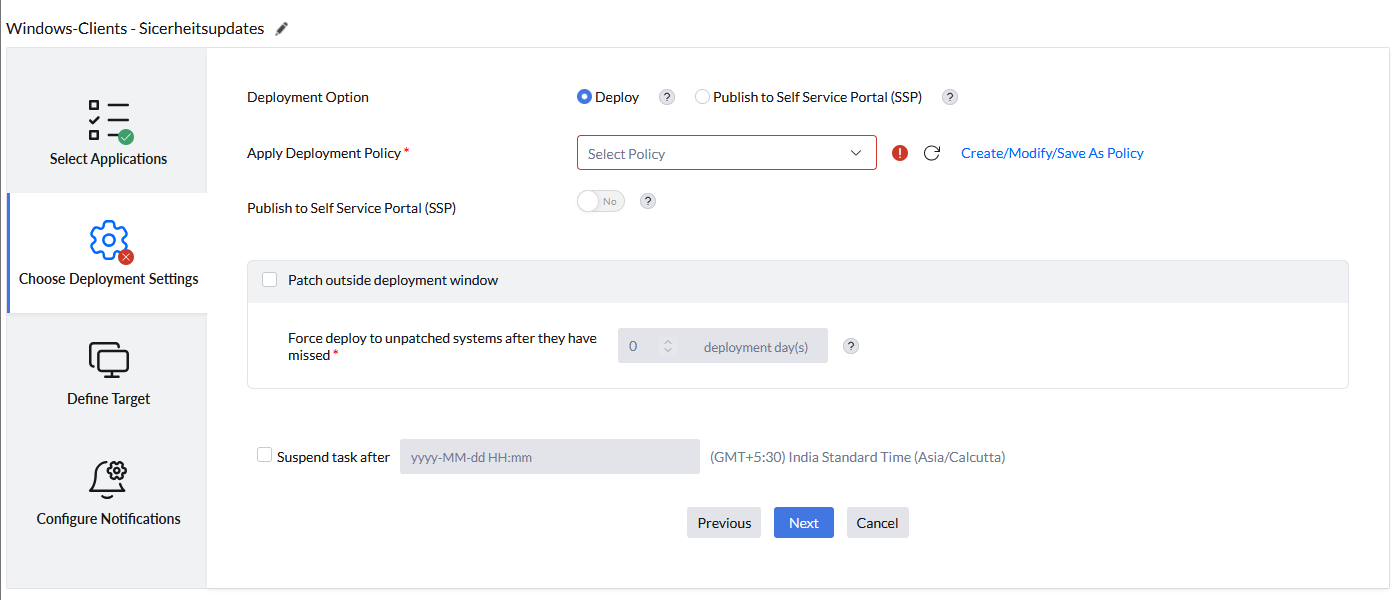This screenshot has height=600, width=1396.
Task: Open the help icon next to Deploy
Action: [x=667, y=97]
